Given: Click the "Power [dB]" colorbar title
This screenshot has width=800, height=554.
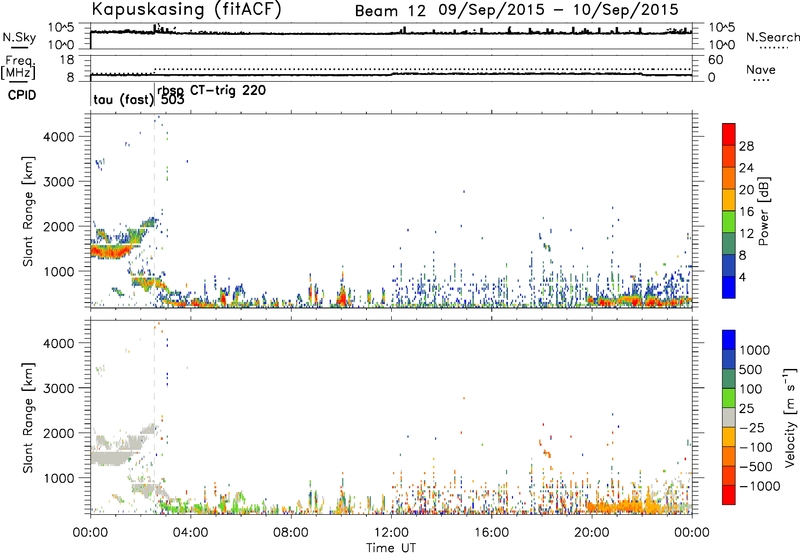Looking at the screenshot, I should point(763,211).
